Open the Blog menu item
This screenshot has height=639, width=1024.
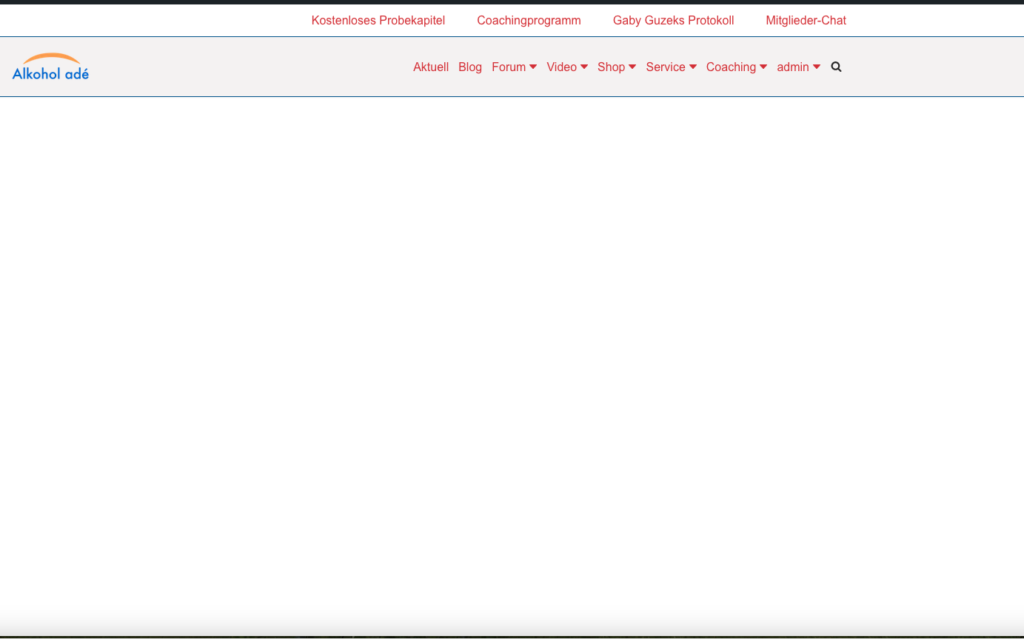tap(470, 67)
